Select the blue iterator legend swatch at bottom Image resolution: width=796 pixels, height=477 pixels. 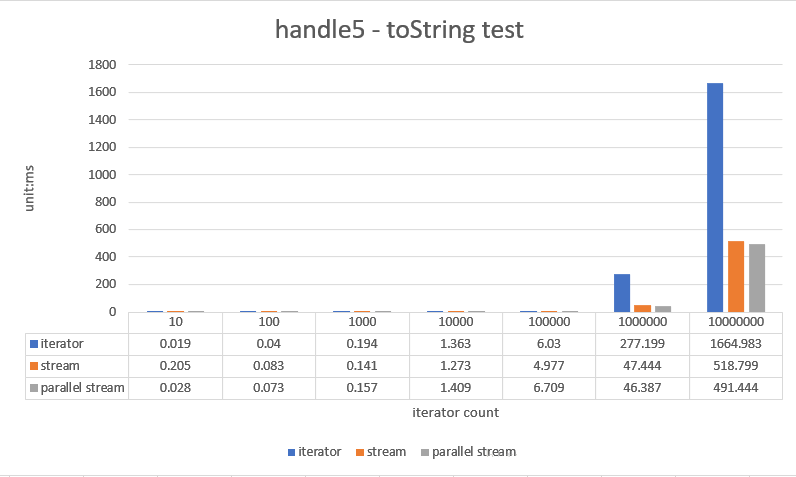tap(291, 452)
